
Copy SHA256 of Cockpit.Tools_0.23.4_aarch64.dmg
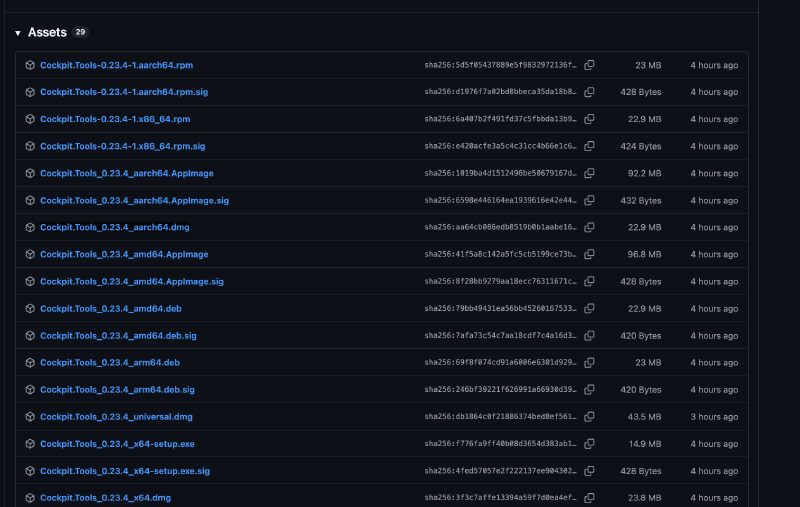589,227
